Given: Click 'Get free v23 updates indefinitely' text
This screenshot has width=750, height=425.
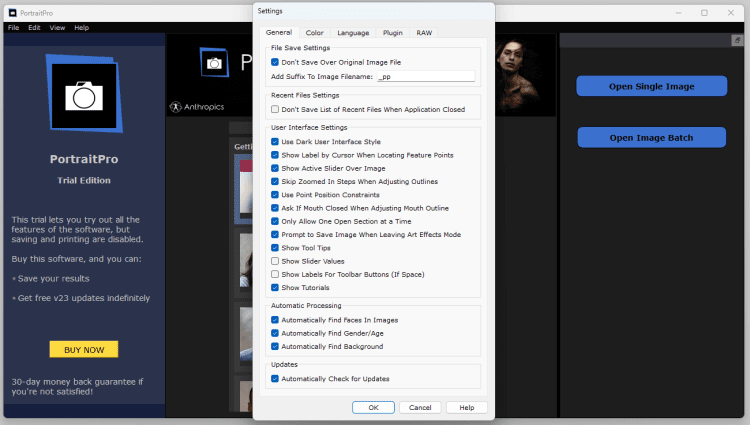Looking at the screenshot, I should 84,298.
